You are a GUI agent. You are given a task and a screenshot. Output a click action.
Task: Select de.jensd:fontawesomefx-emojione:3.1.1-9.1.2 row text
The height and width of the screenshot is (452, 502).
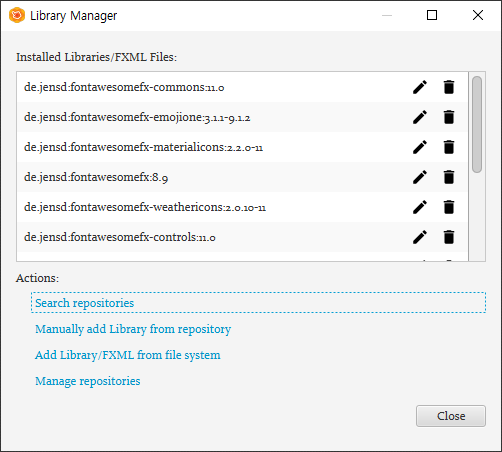137,117
